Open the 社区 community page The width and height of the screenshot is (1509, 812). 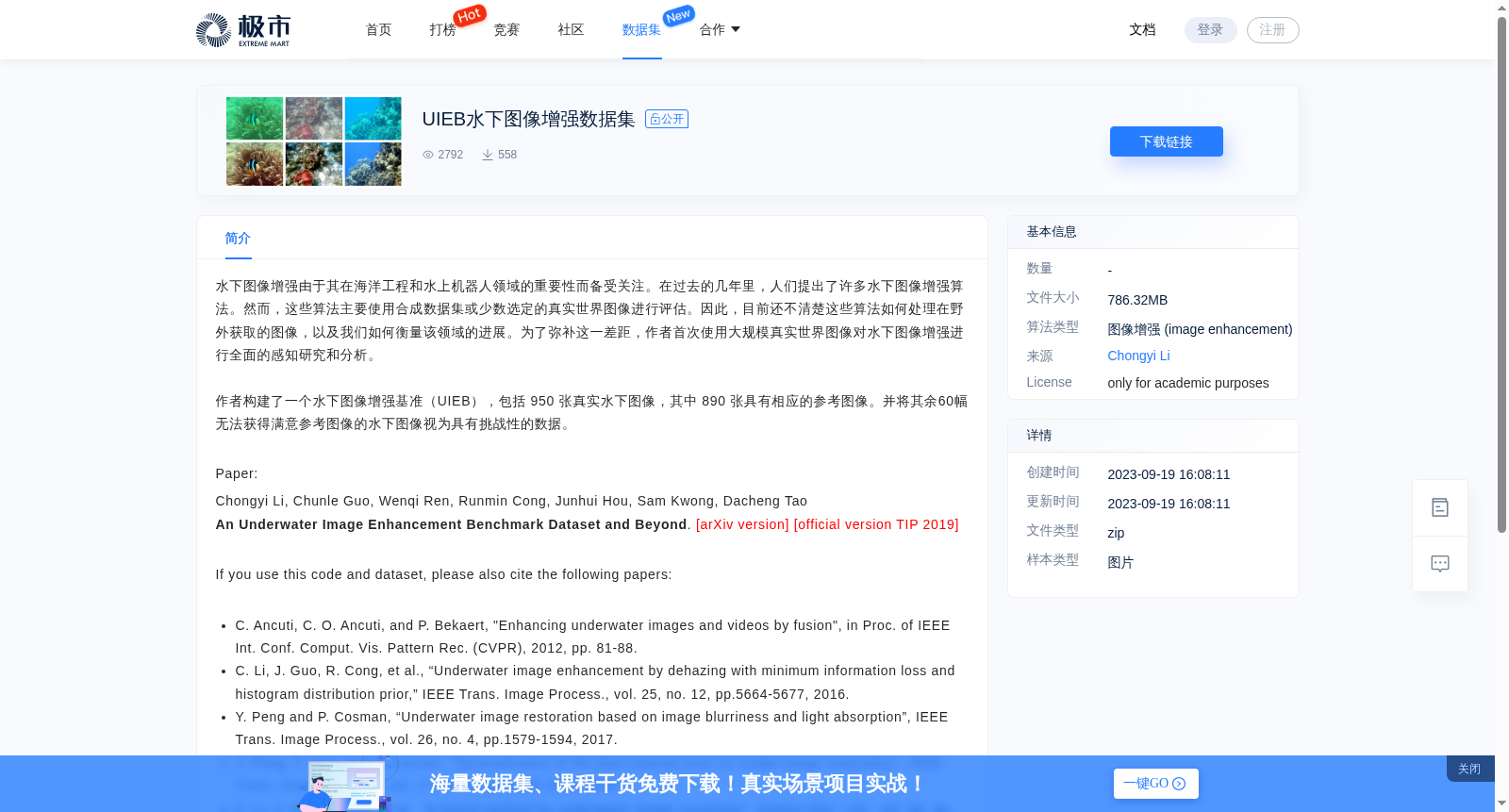click(x=571, y=30)
